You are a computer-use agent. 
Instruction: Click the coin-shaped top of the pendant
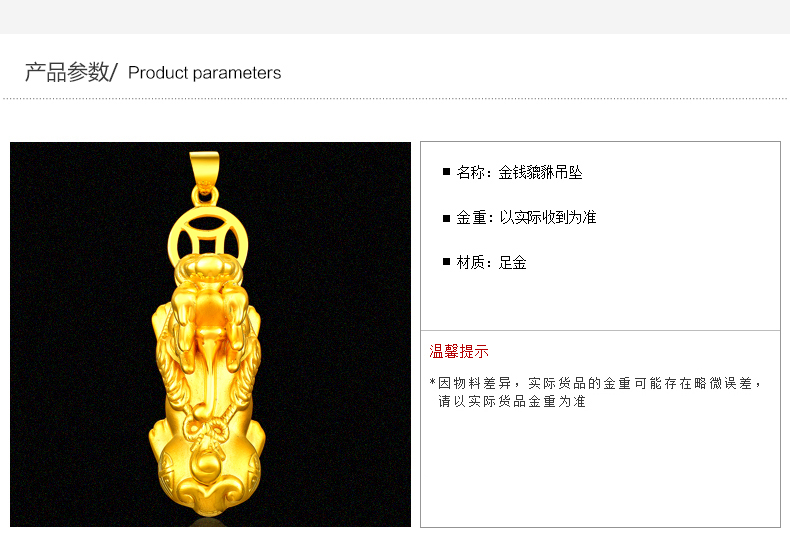click(208, 237)
